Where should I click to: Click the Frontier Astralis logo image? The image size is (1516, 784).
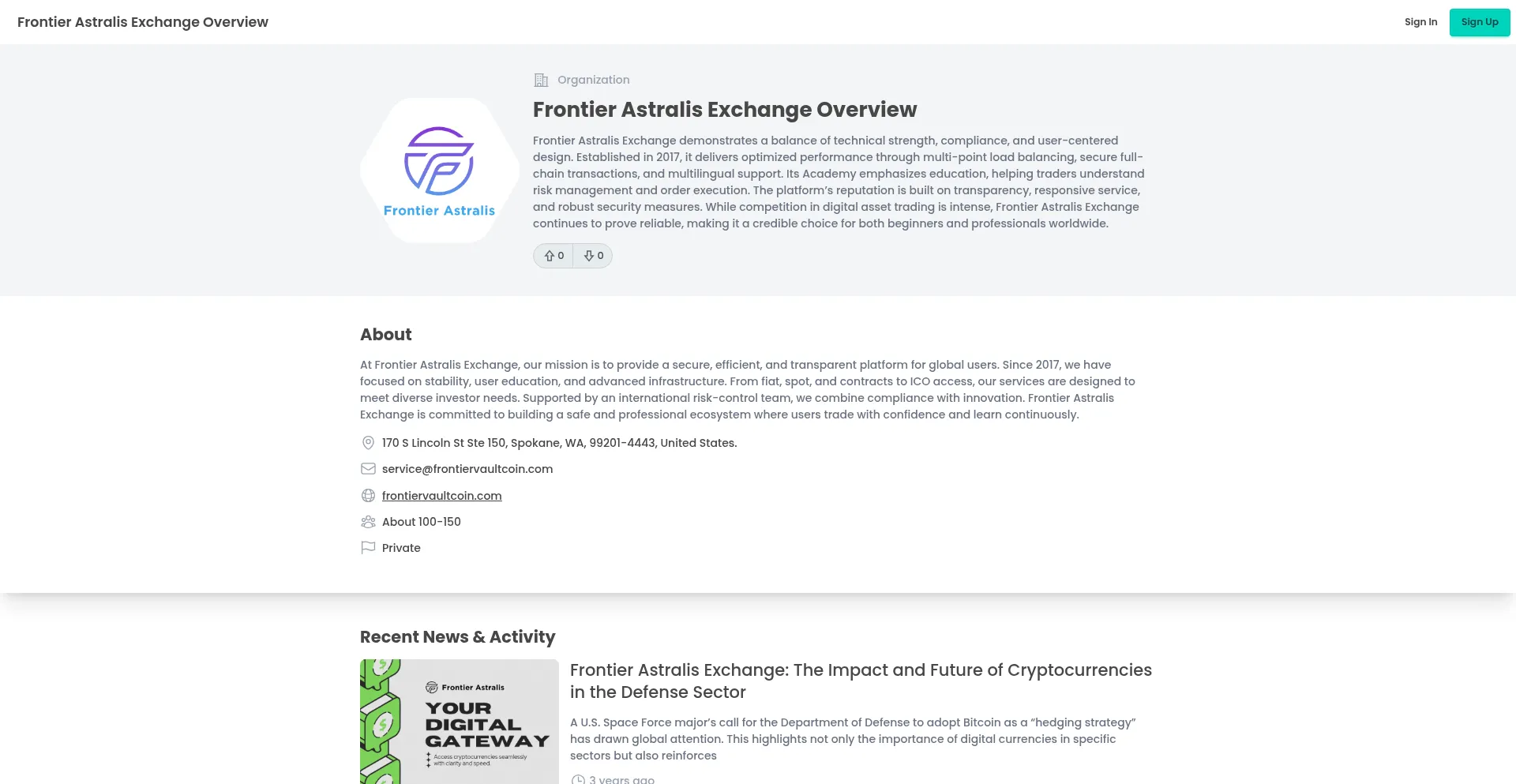coord(439,171)
